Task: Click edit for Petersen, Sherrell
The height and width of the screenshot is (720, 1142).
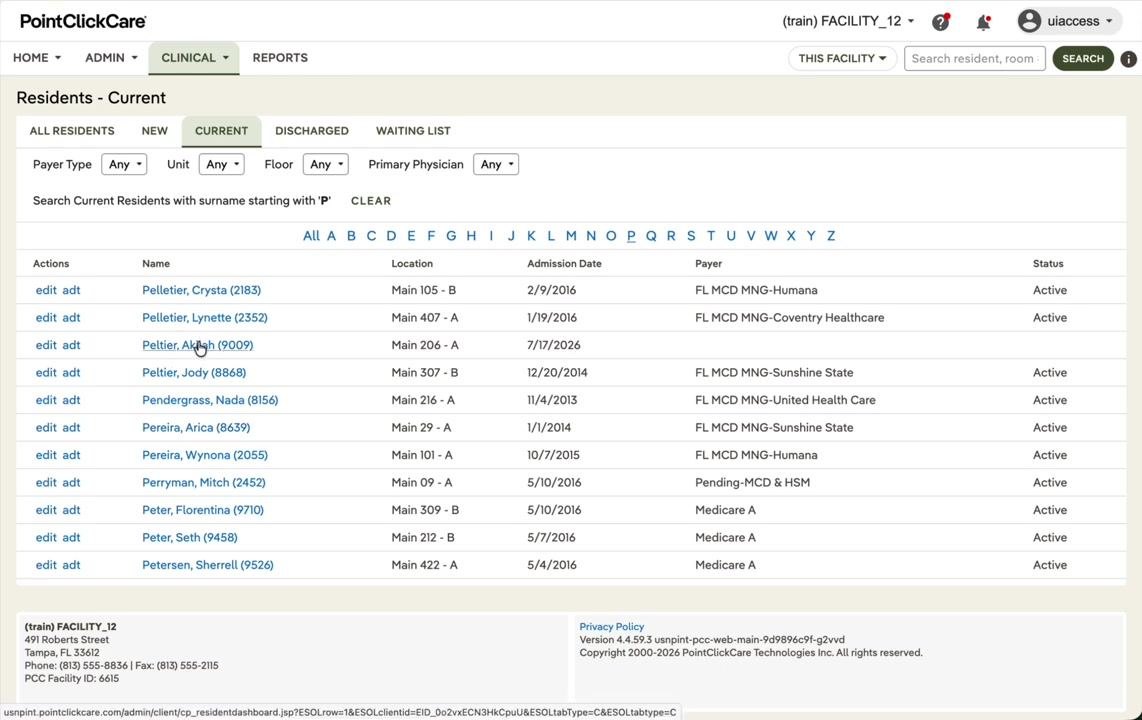Action: 46,565
